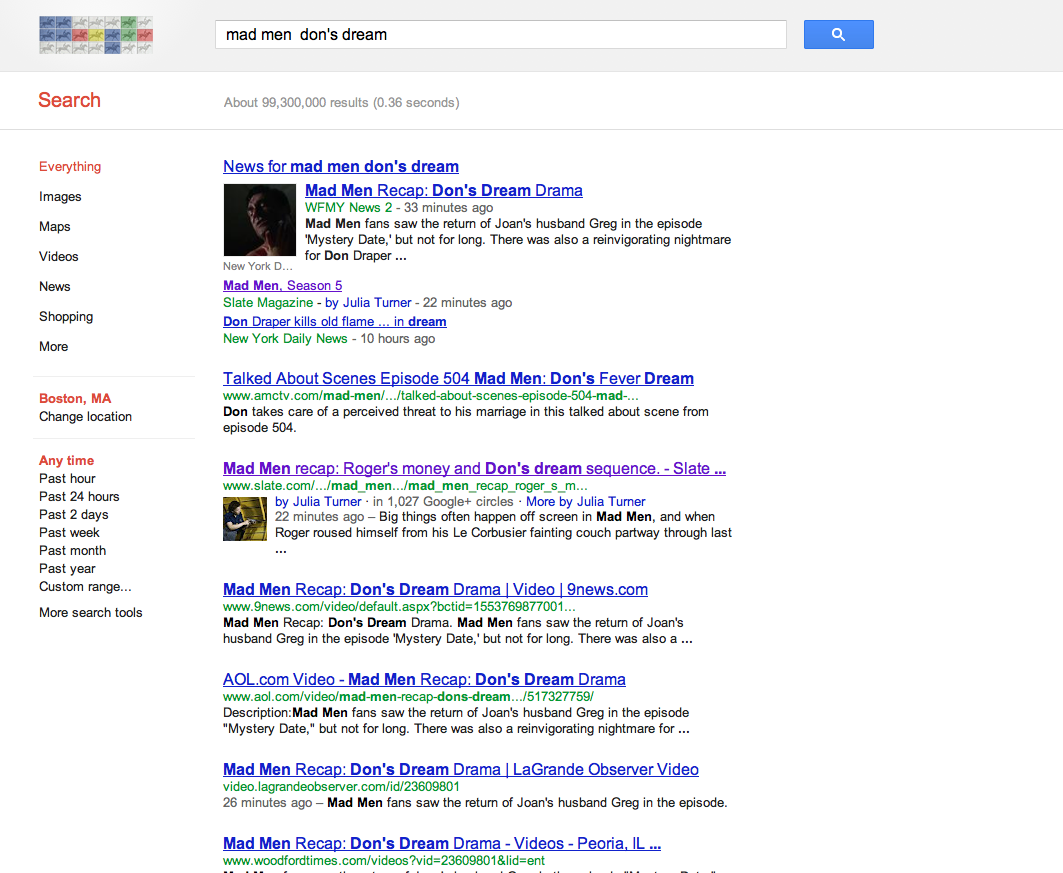Switch to Images search results
This screenshot has height=873, width=1063.
[x=60, y=197]
